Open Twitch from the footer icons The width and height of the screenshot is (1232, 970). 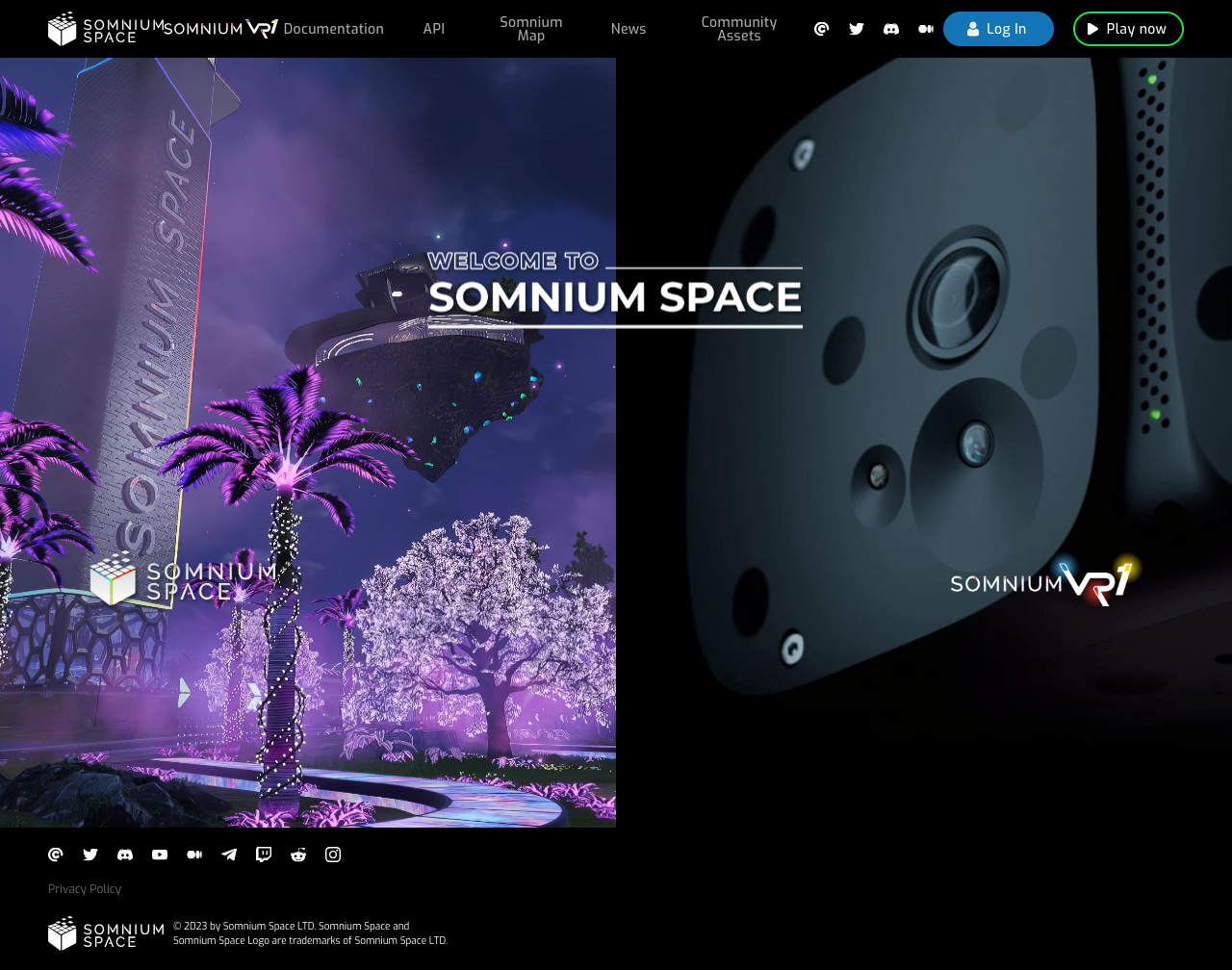264,855
